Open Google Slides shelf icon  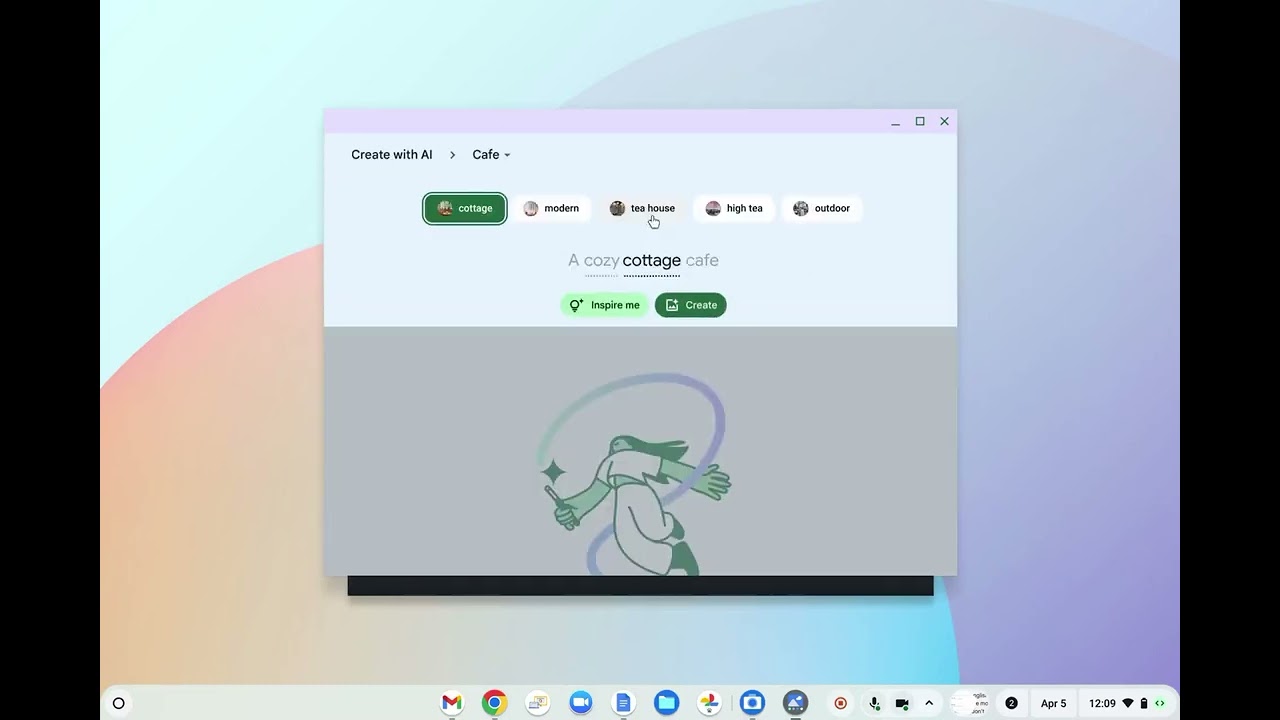point(537,703)
